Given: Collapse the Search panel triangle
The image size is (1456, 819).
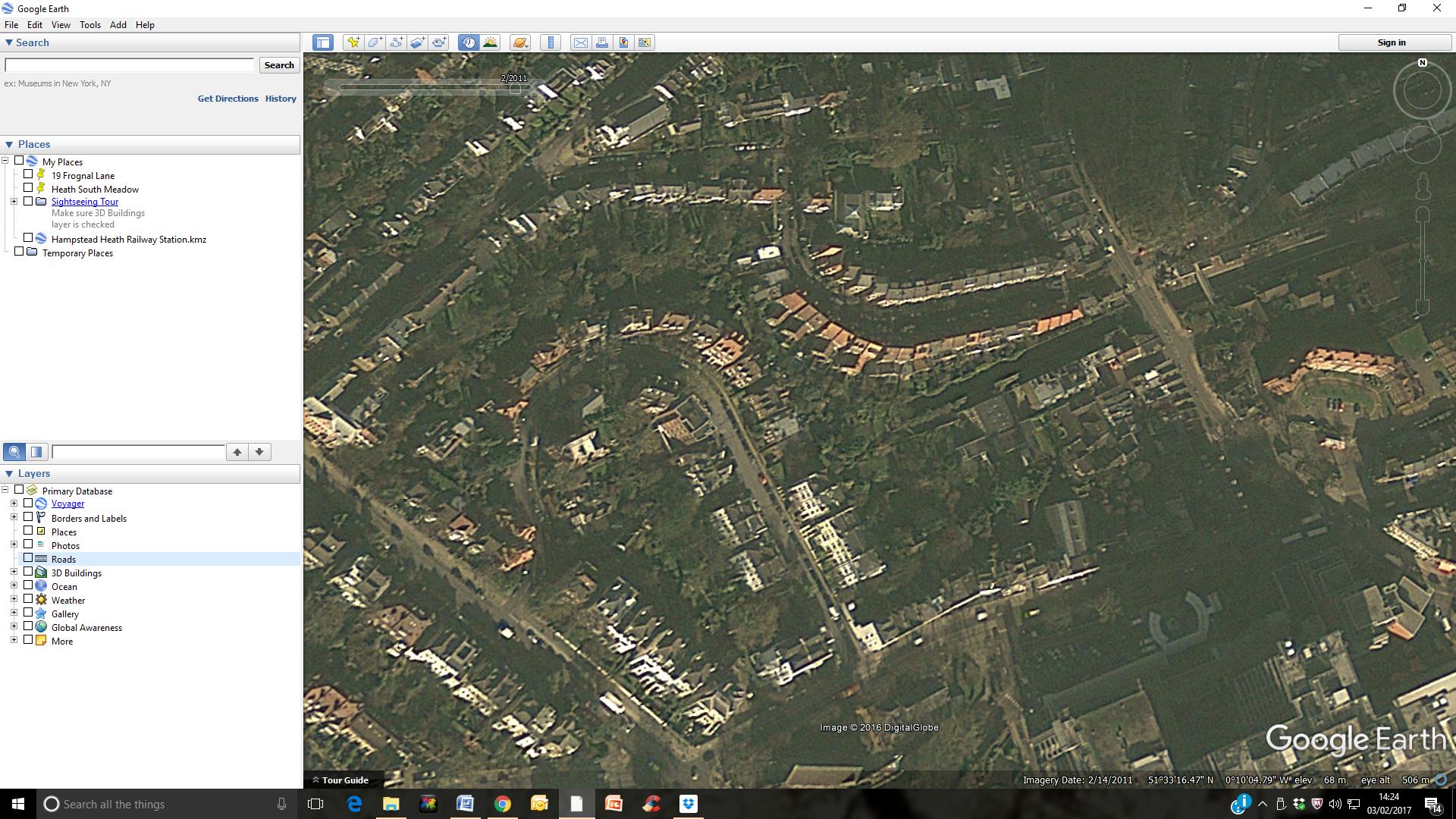Looking at the screenshot, I should [x=9, y=42].
